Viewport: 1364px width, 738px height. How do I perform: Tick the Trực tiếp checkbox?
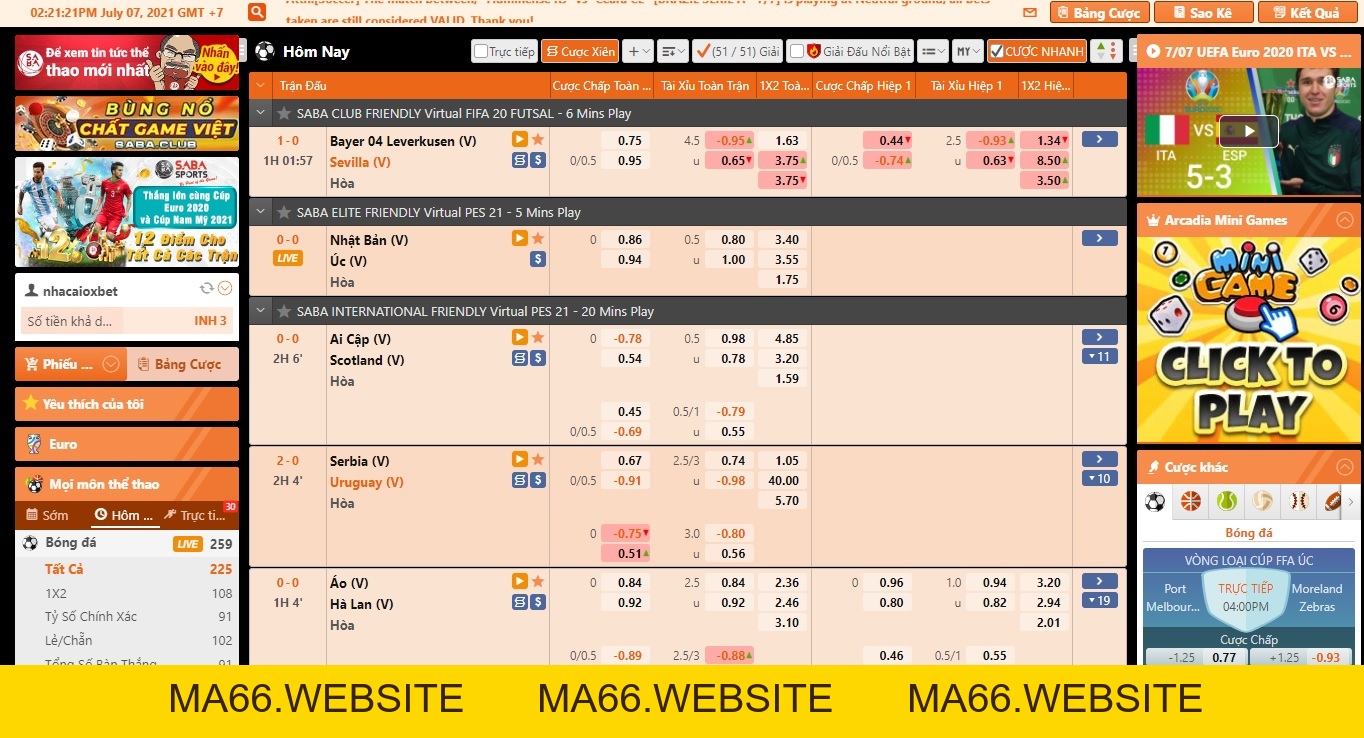[x=481, y=51]
